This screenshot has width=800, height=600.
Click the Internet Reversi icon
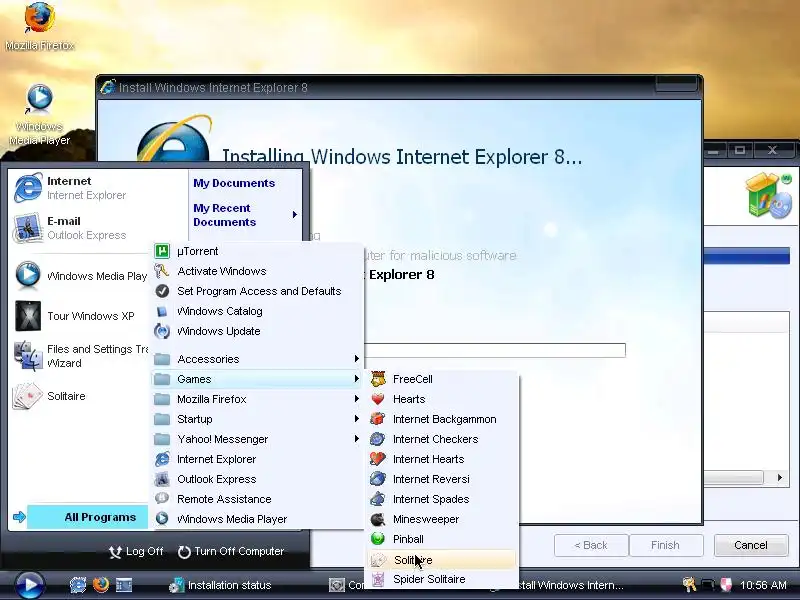[378, 479]
